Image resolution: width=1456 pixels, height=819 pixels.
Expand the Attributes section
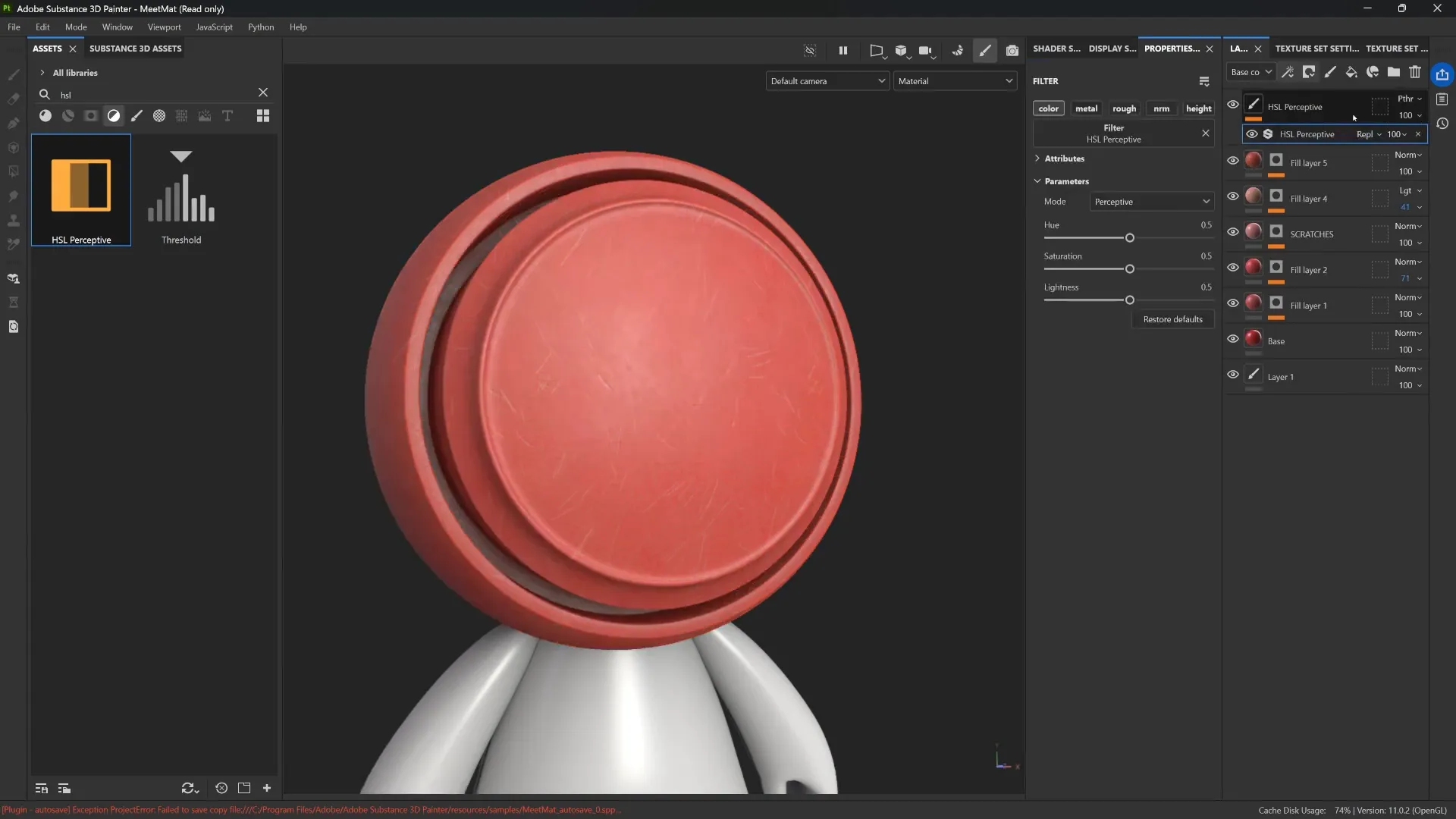coord(1037,158)
